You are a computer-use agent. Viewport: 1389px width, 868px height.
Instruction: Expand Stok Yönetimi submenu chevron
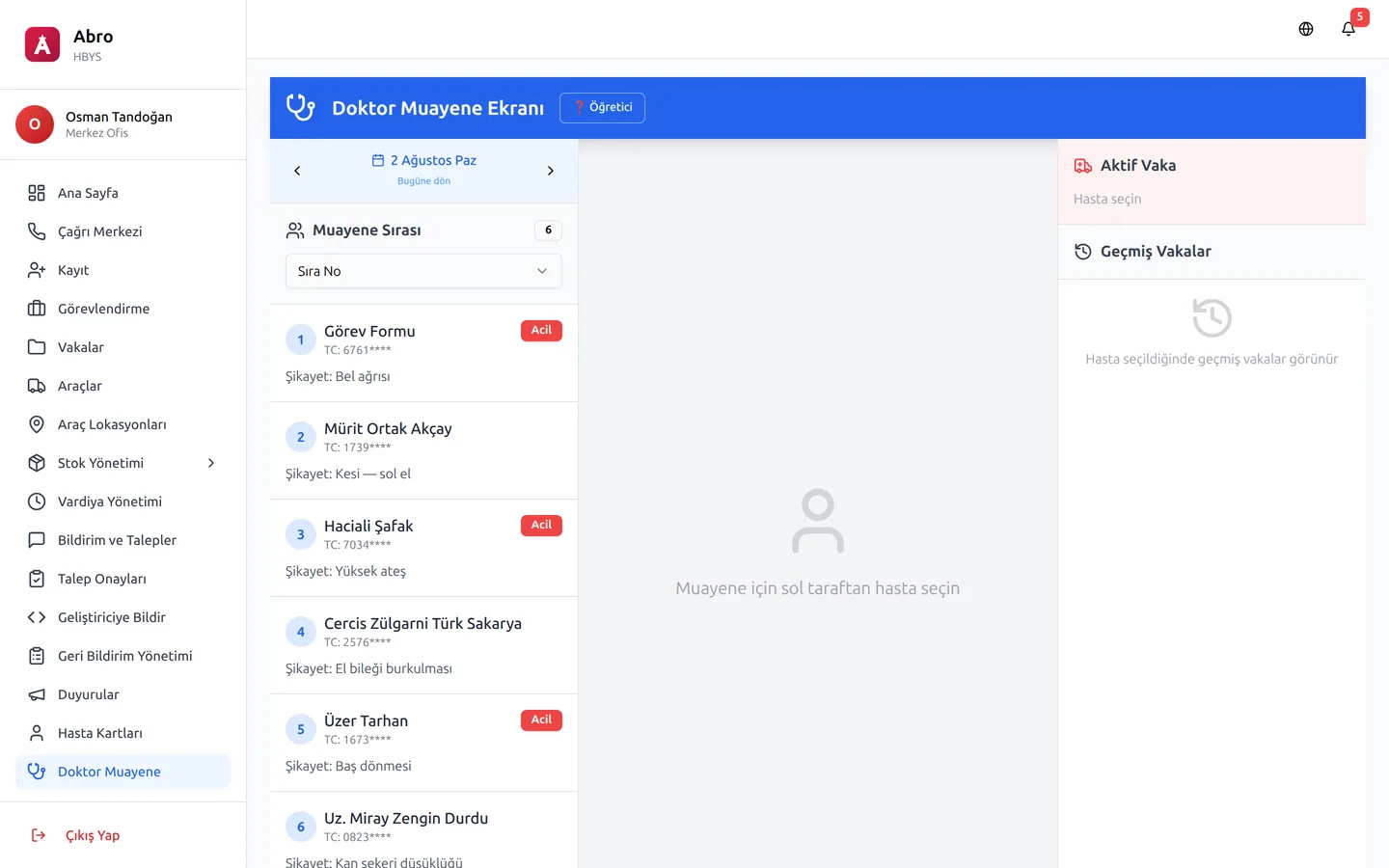pos(211,463)
